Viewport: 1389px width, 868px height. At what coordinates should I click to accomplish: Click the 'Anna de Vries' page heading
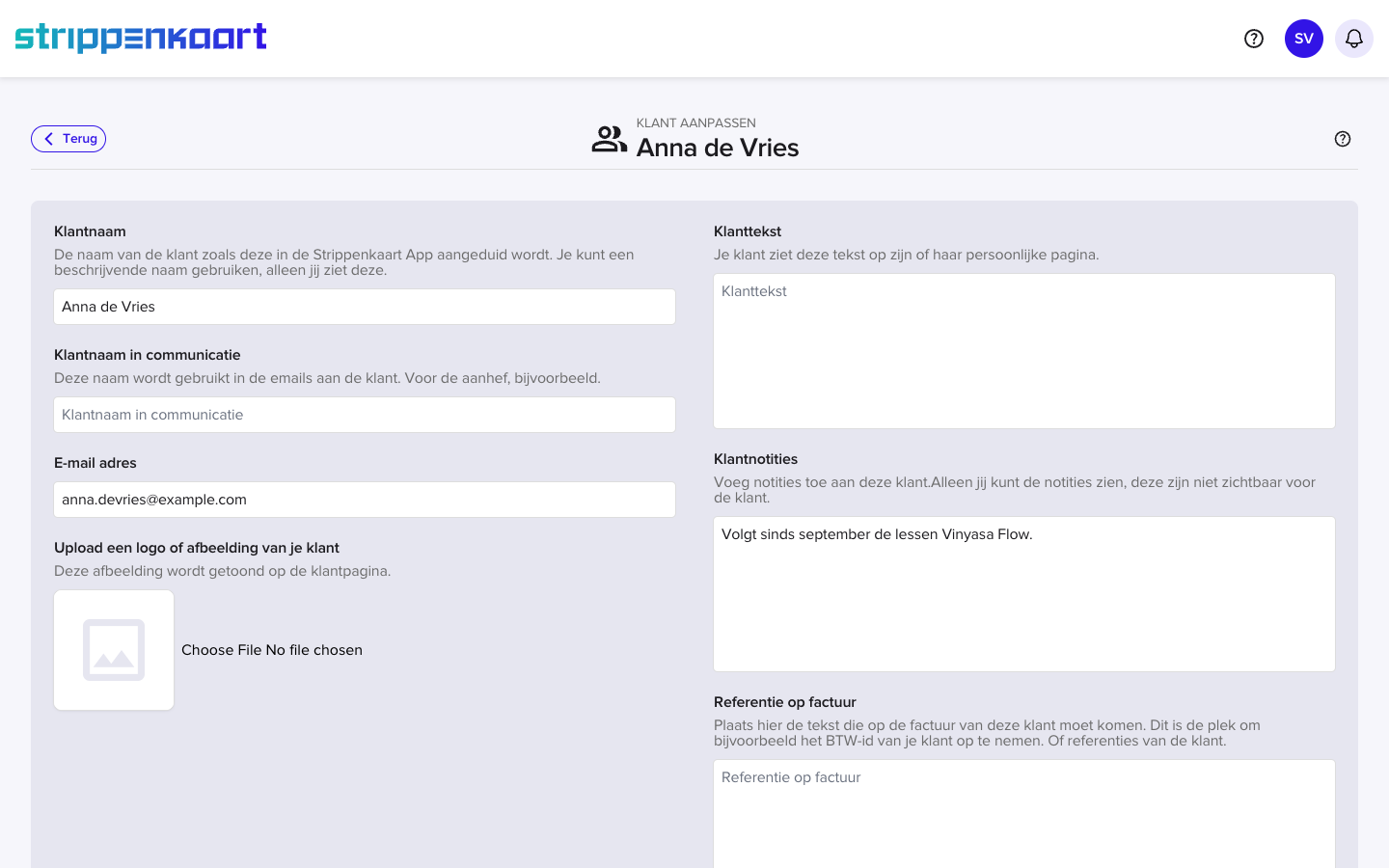718,148
